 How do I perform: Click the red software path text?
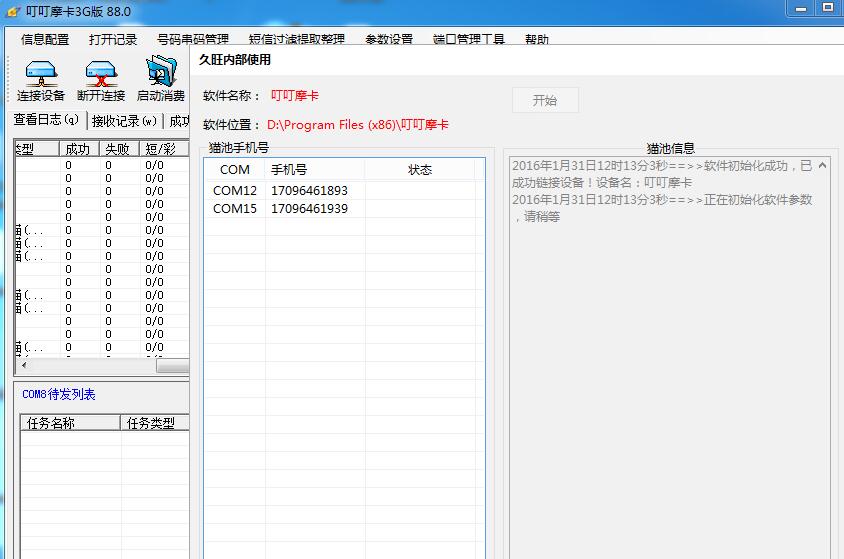coord(357,125)
